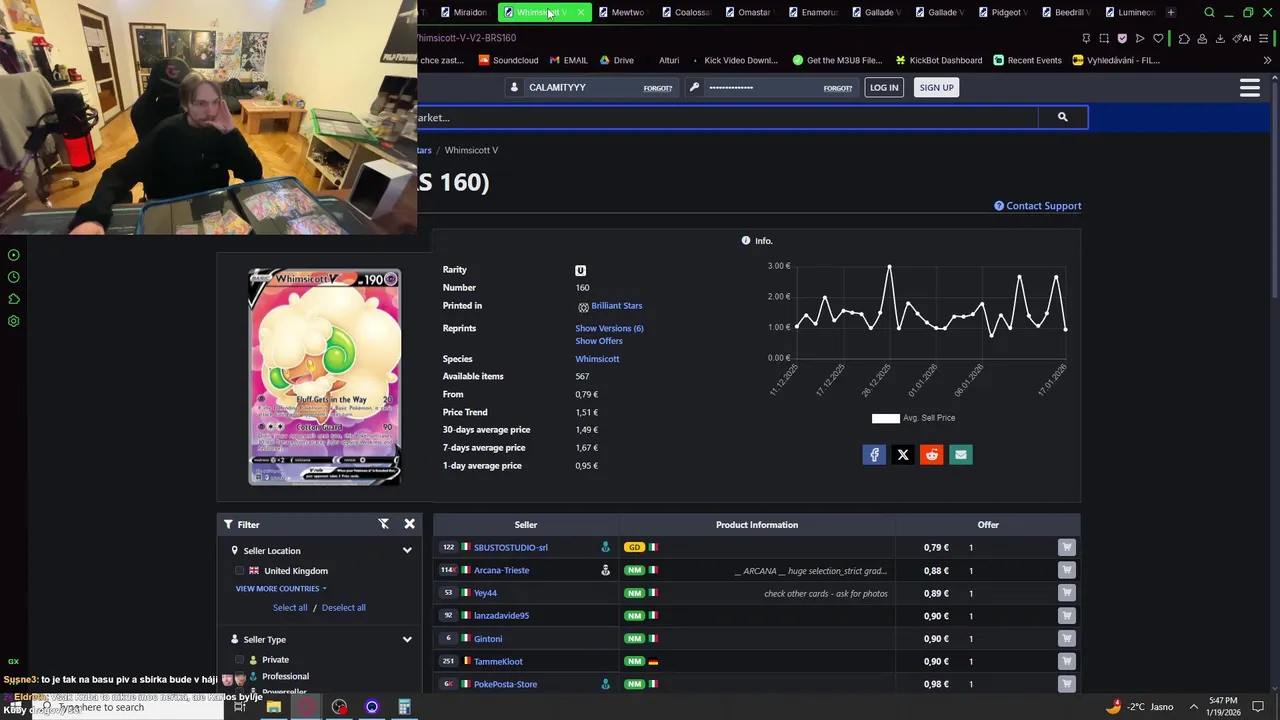The width and height of the screenshot is (1280, 720).
Task: Open Contact Support link
Action: tap(1037, 206)
